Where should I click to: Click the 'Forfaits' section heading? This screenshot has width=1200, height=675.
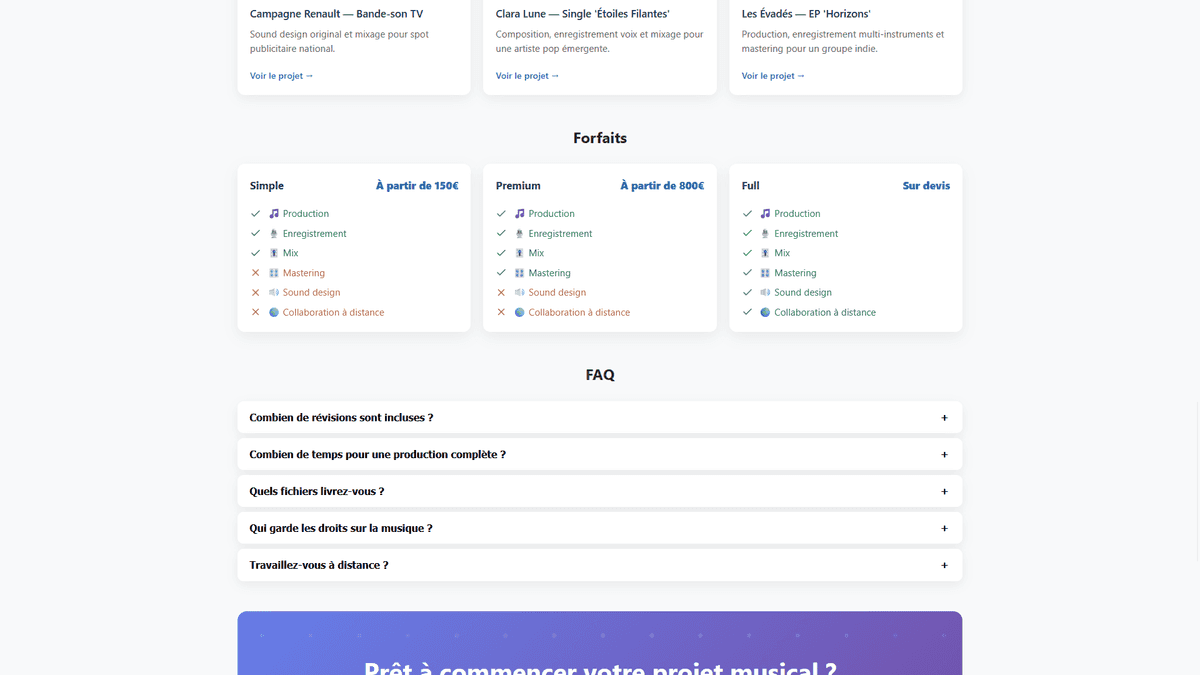click(x=600, y=138)
